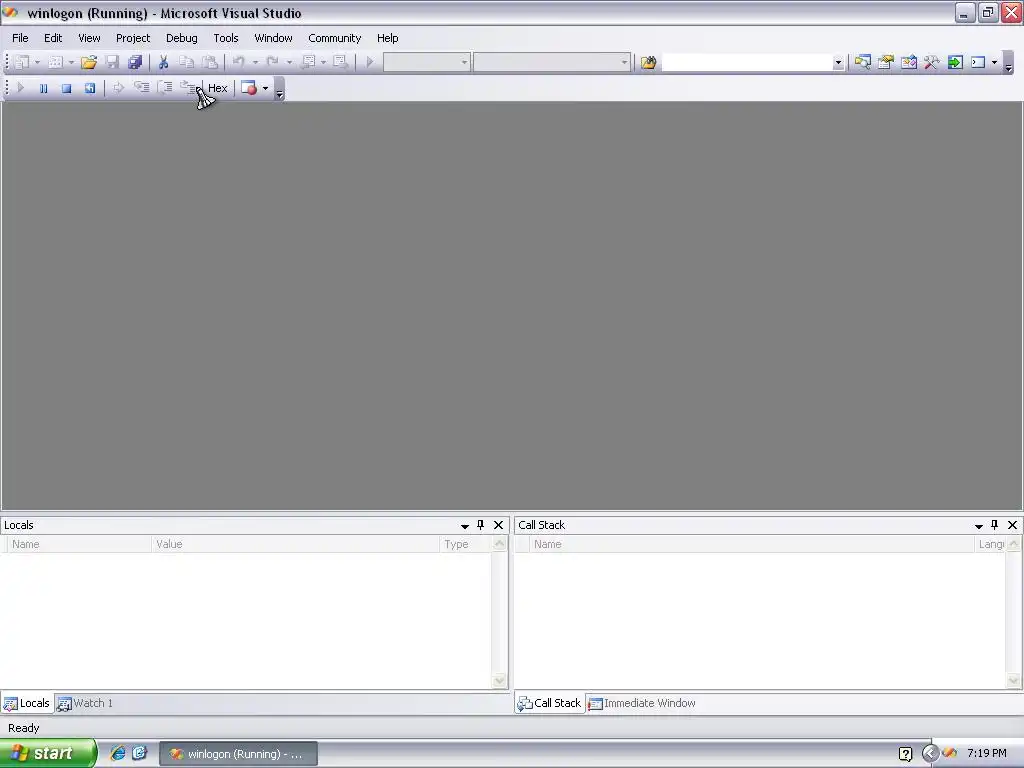The height and width of the screenshot is (768, 1024).
Task: Switch to the Watch 1 tab
Action: [85, 703]
